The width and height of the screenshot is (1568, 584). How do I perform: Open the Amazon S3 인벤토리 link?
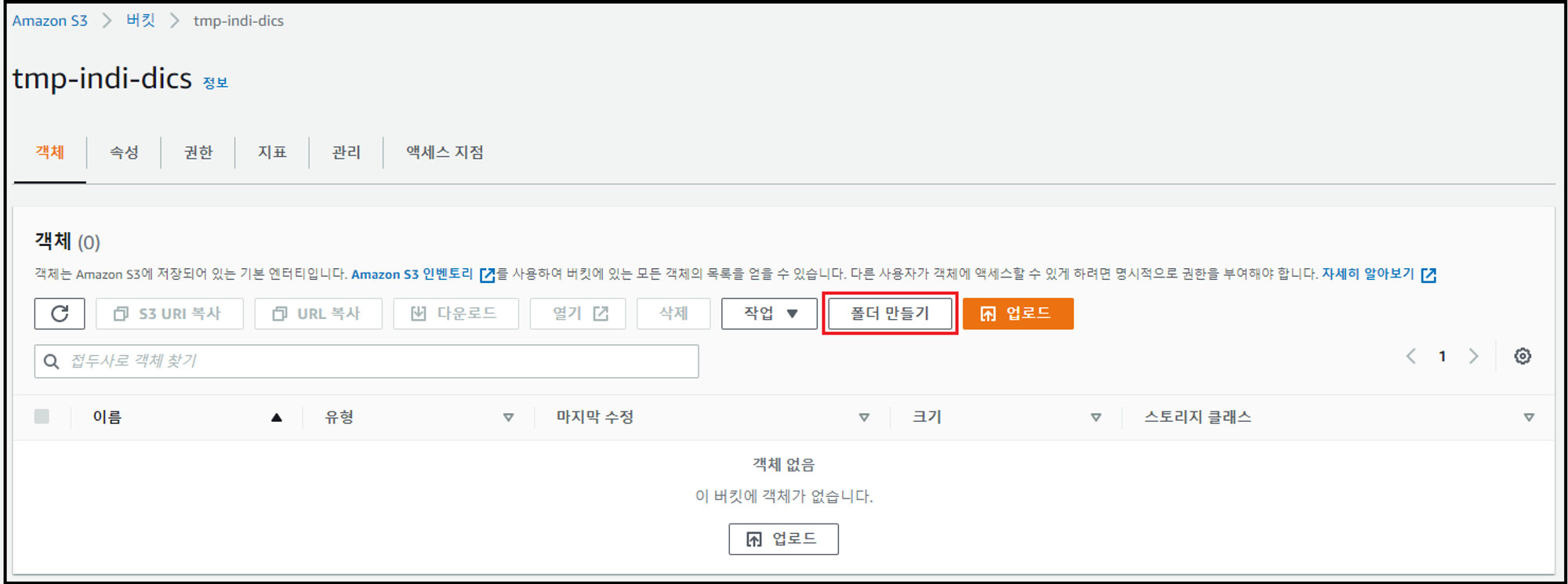tap(412, 274)
